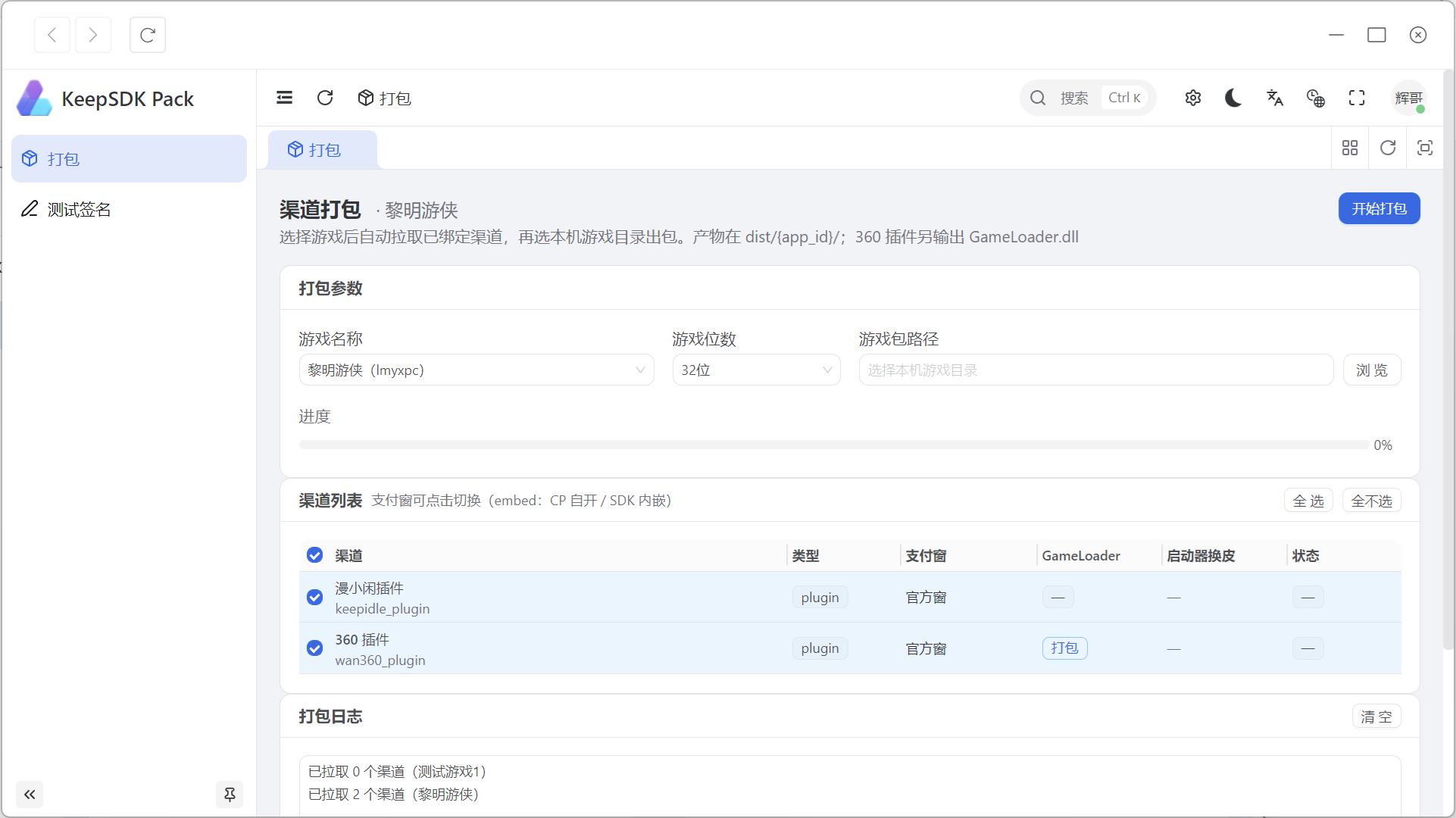Click the browser forward arrow

pos(92,35)
